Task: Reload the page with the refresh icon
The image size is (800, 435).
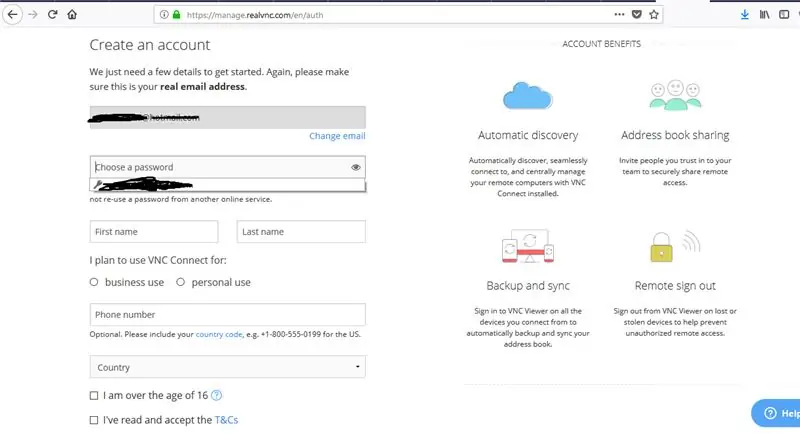Action: pyautogui.click(x=52, y=14)
